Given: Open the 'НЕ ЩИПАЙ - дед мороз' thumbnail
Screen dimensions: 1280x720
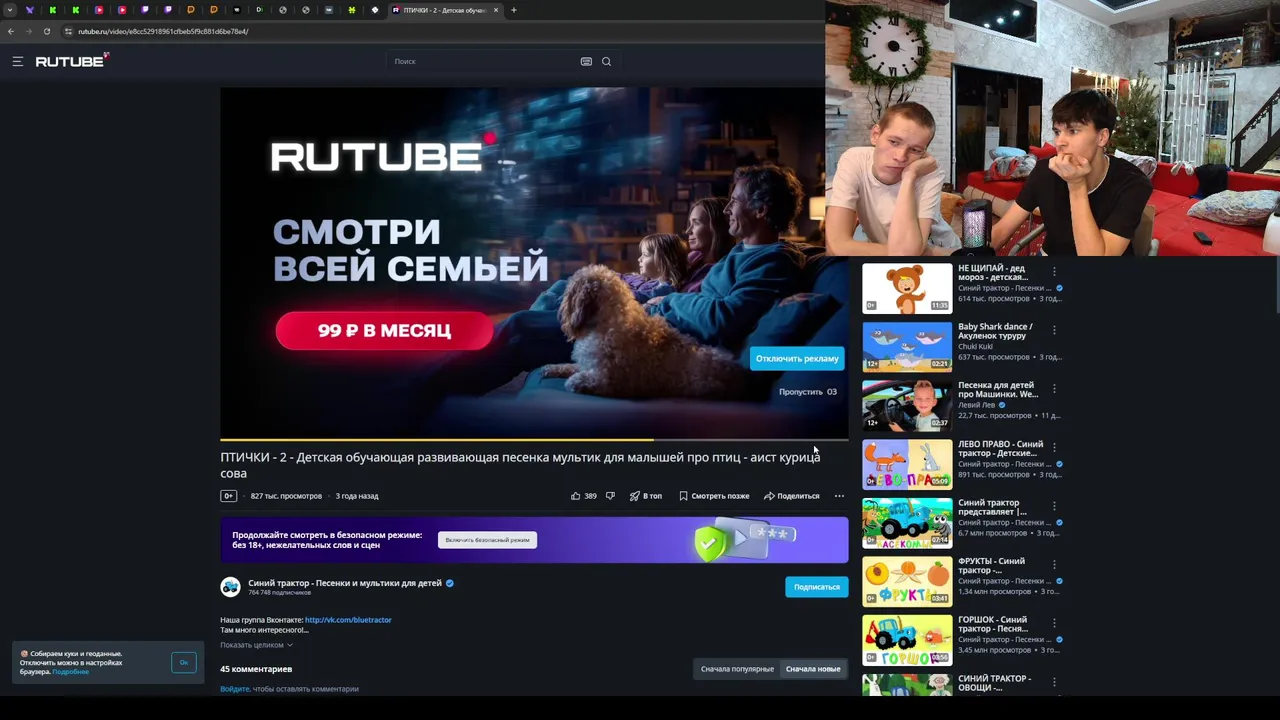Looking at the screenshot, I should point(907,288).
